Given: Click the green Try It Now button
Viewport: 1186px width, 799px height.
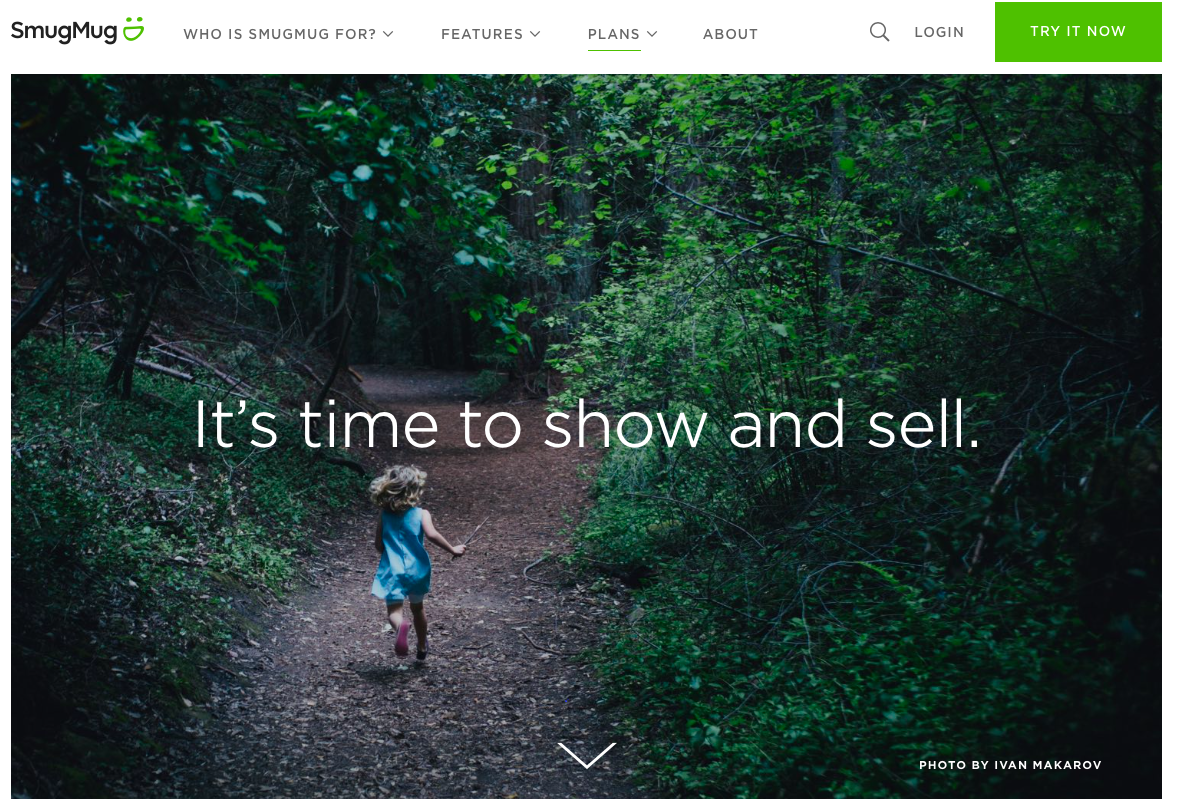Looking at the screenshot, I should point(1078,32).
